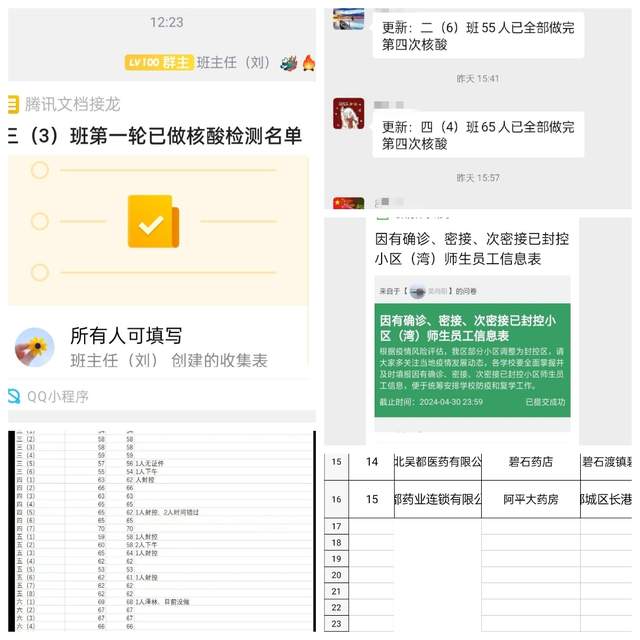This screenshot has height=640, width=640.
Task: Click the 阿平大药房 cell
Action: click(x=531, y=499)
